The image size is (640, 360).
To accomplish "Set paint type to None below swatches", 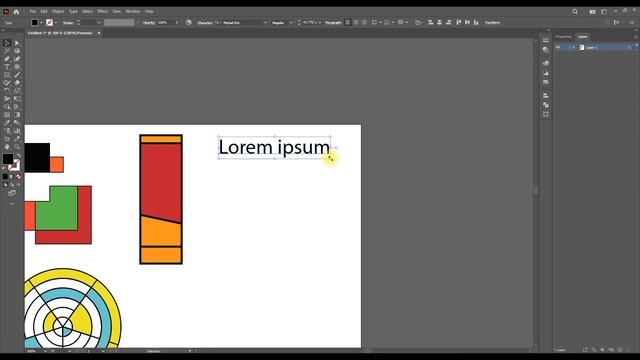I will [x=18, y=177].
